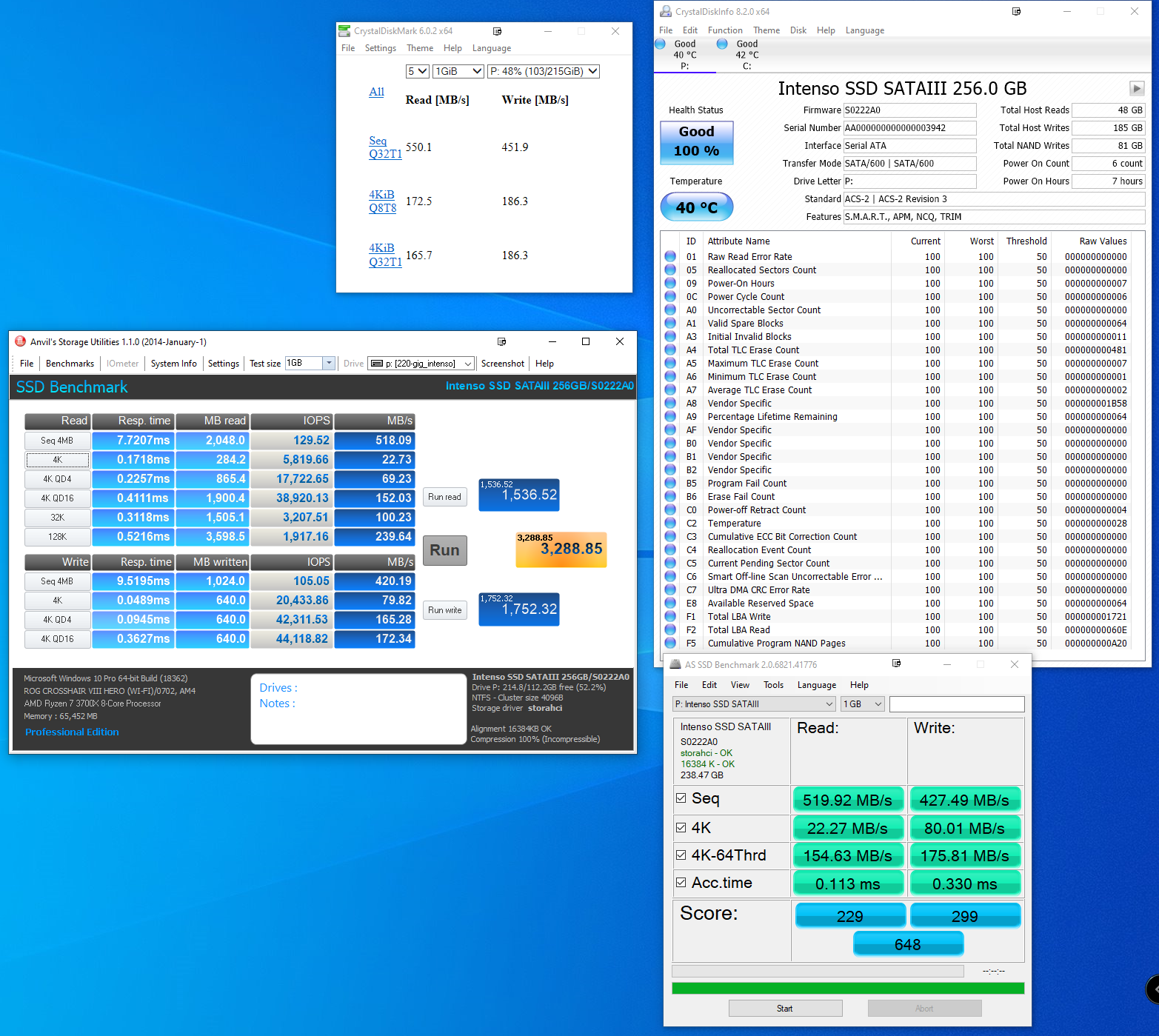Open Tools menu in AS SSD Benchmark

tap(773, 685)
